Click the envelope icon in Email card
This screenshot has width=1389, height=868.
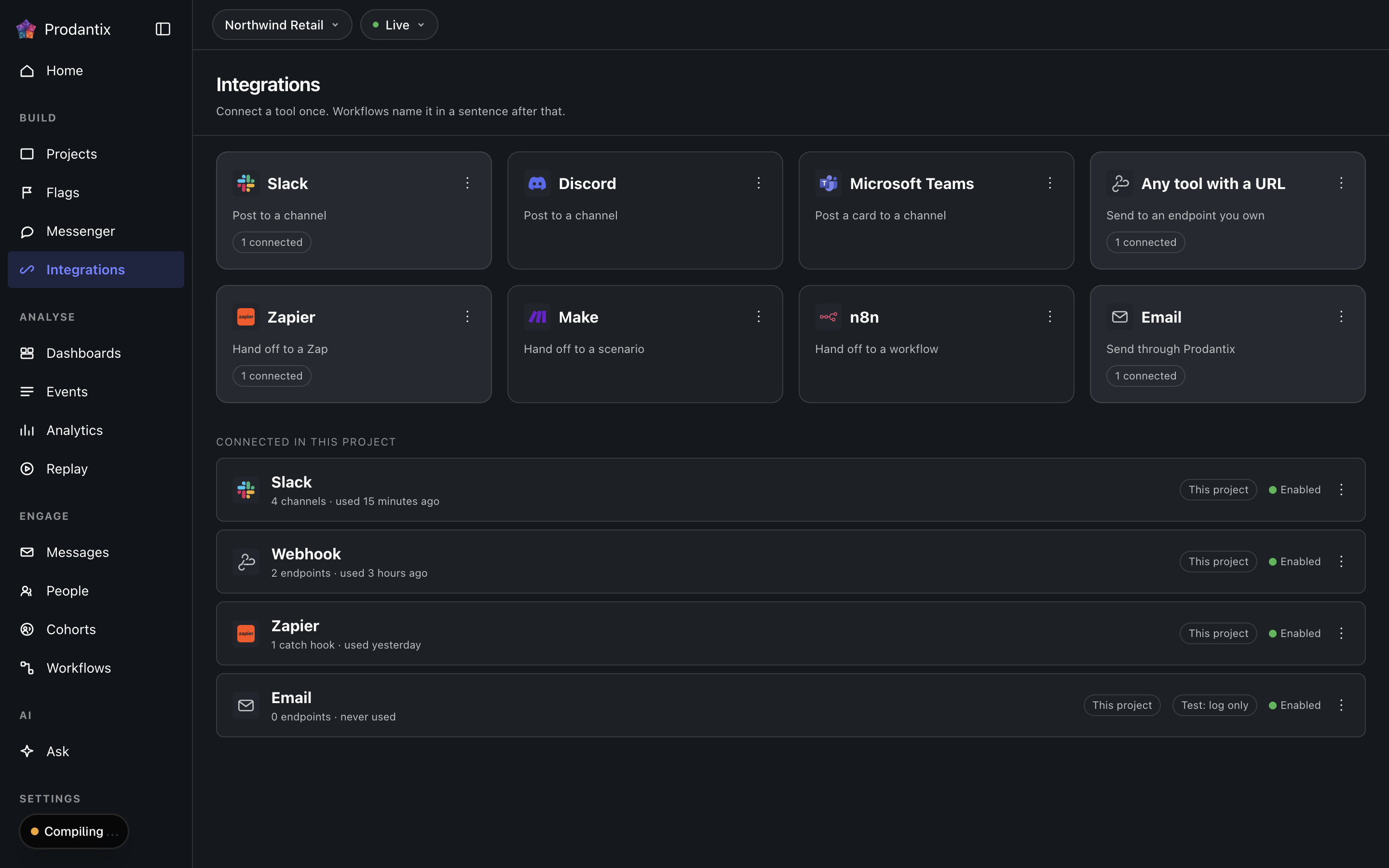pyautogui.click(x=1120, y=317)
